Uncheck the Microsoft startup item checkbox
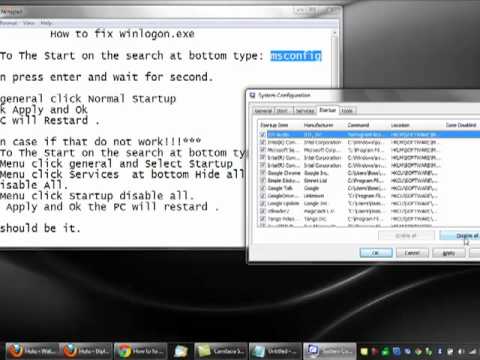Image resolution: width=480 pixels, height=360 pixels. click(263, 150)
